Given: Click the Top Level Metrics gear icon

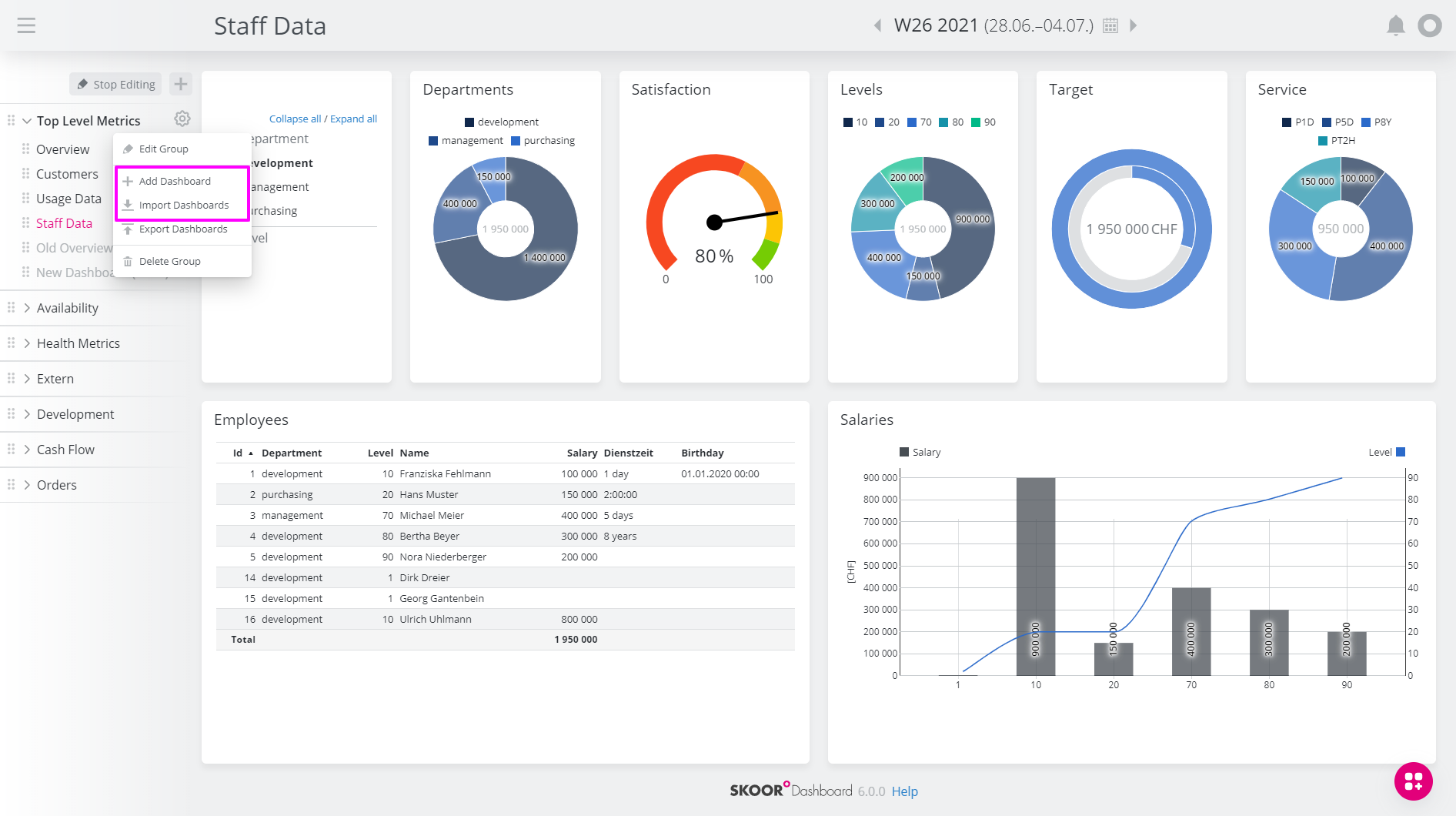Looking at the screenshot, I should click(x=182, y=119).
